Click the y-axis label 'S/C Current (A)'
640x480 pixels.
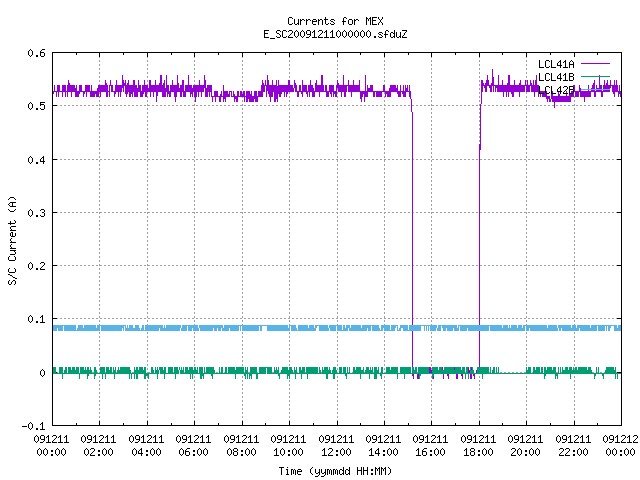pyautogui.click(x=13, y=240)
